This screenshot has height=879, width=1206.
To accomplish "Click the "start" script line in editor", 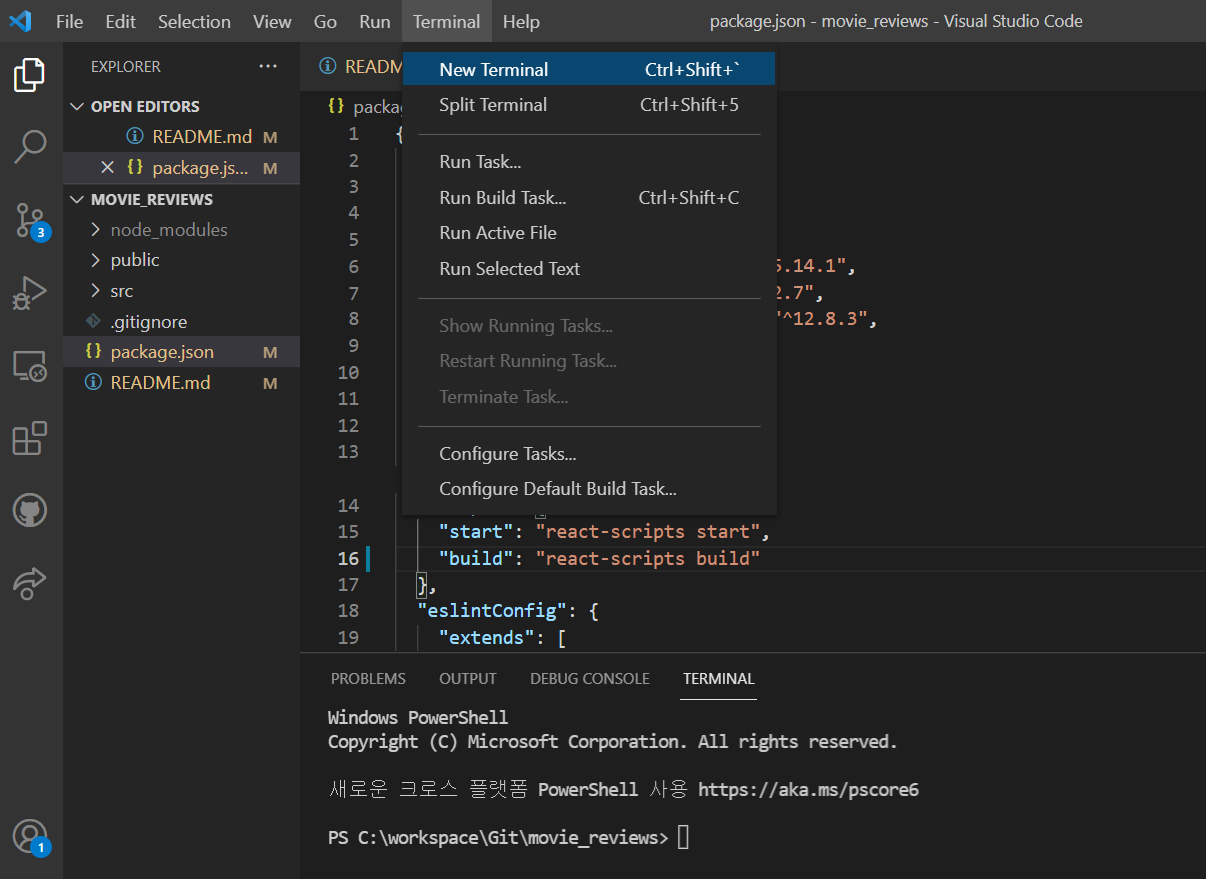I will (604, 531).
